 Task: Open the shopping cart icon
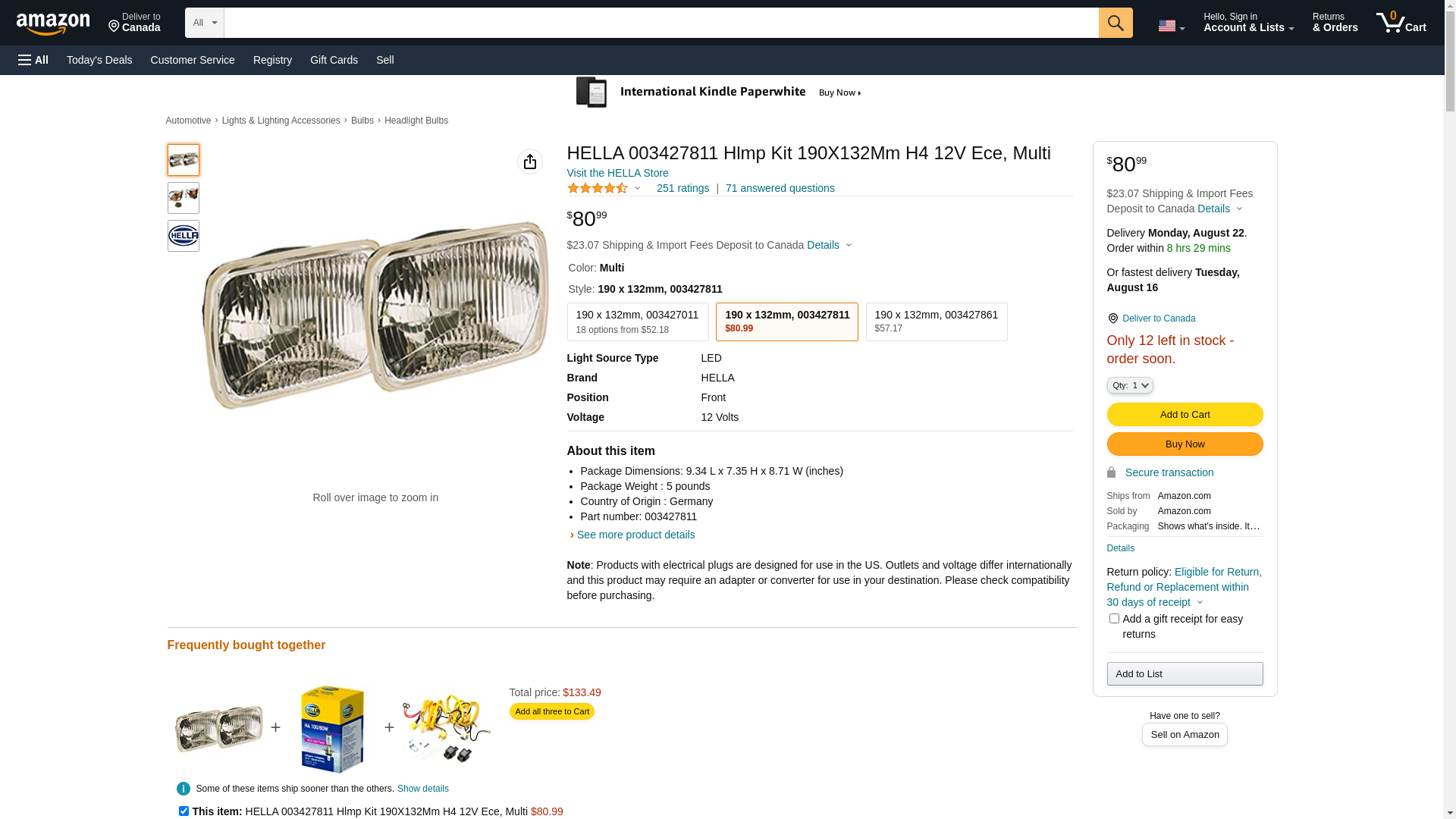click(1401, 23)
